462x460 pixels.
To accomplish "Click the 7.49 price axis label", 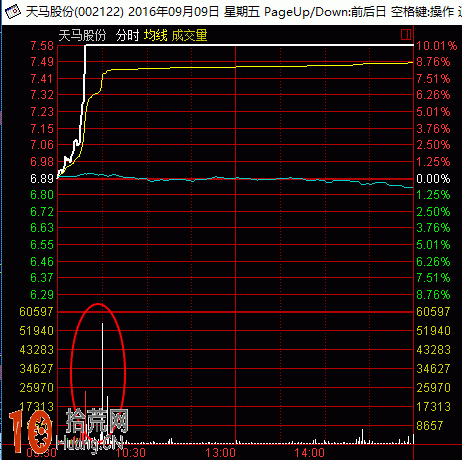I will [42, 62].
